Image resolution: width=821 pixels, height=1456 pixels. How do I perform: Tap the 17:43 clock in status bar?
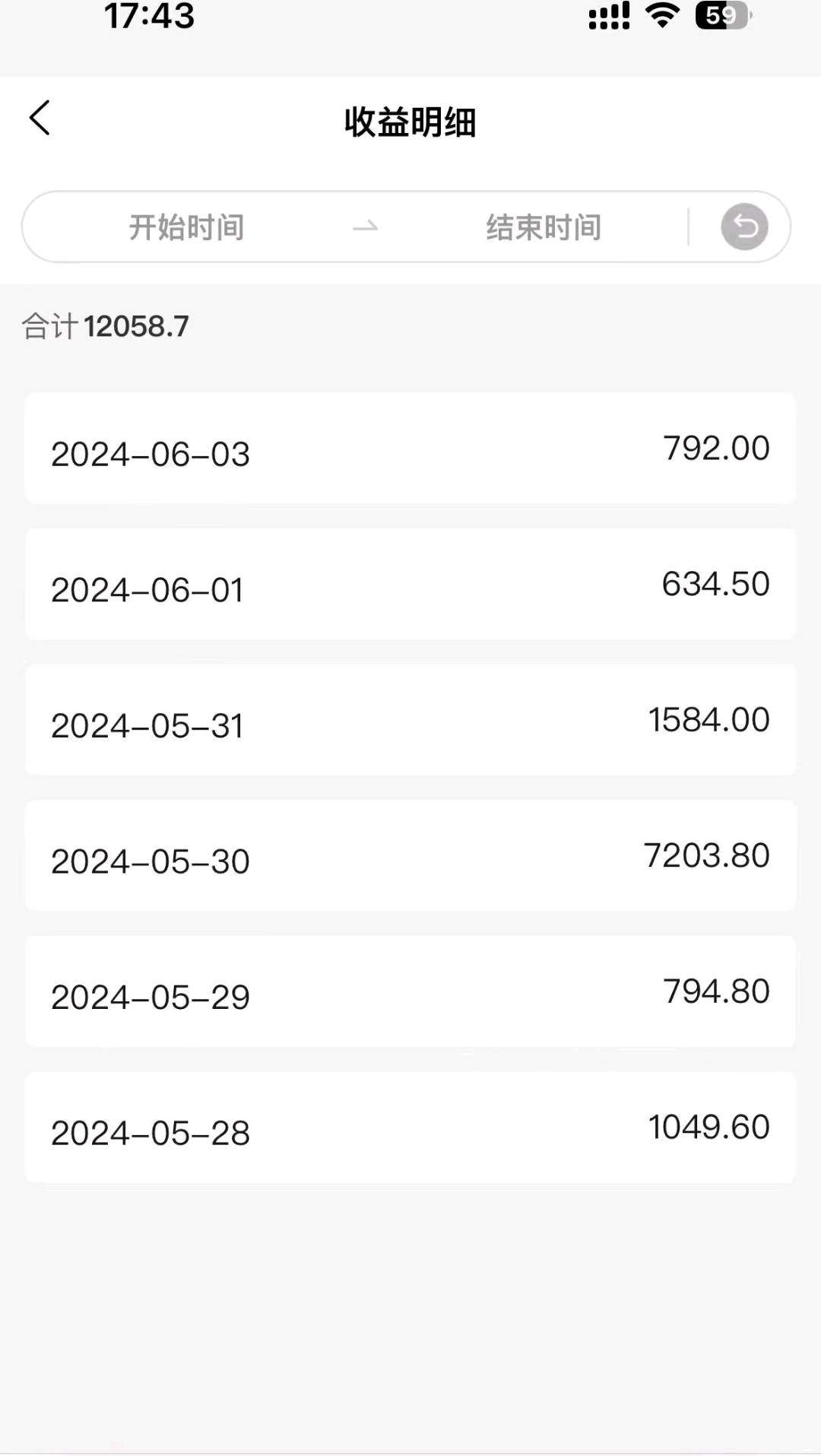point(149,17)
